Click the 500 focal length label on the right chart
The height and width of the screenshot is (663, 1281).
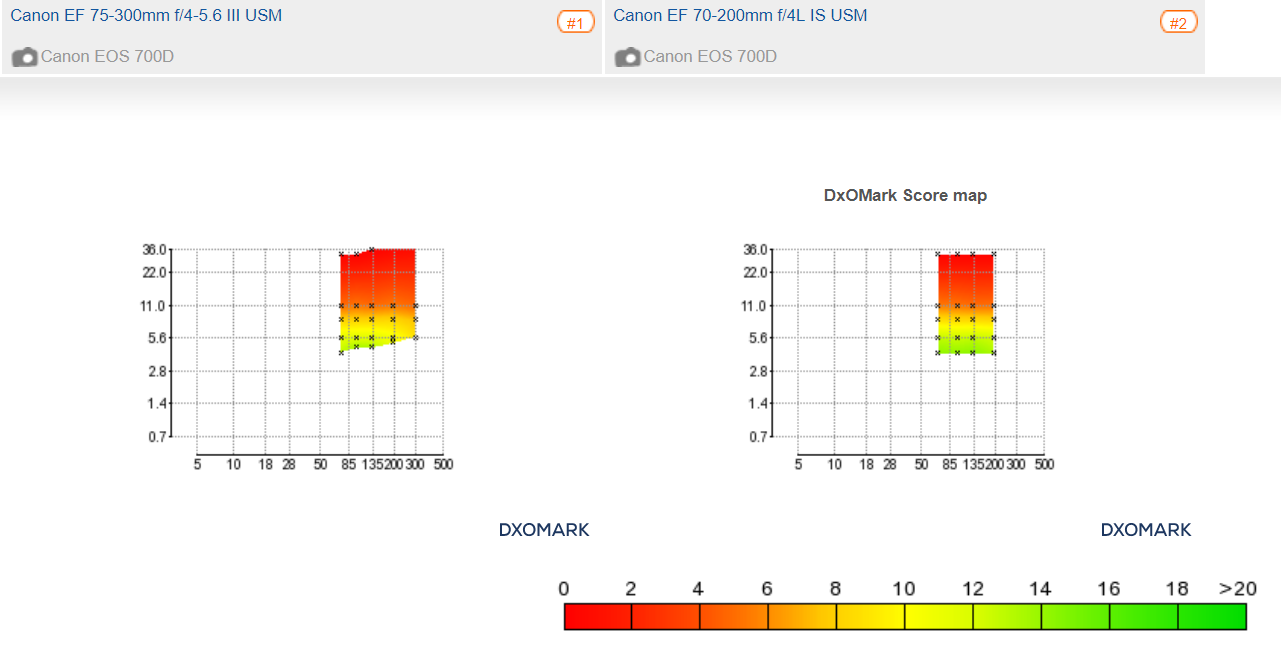(x=1043, y=464)
